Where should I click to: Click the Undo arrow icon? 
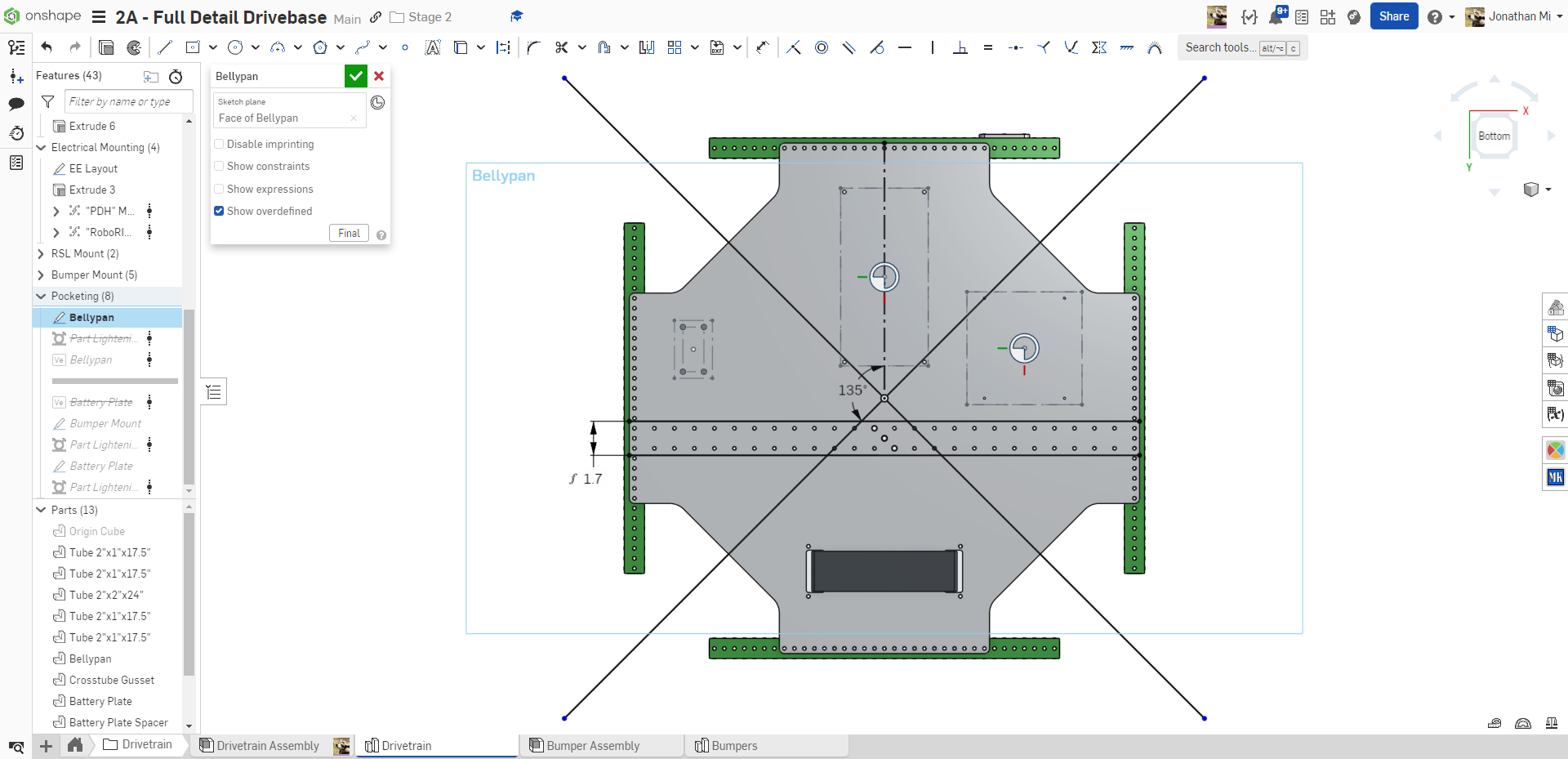pyautogui.click(x=47, y=47)
